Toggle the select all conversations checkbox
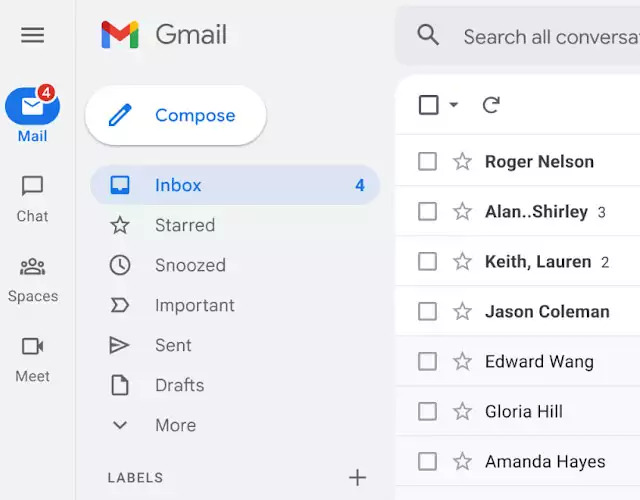Screen dimensions: 640x500 [429, 105]
